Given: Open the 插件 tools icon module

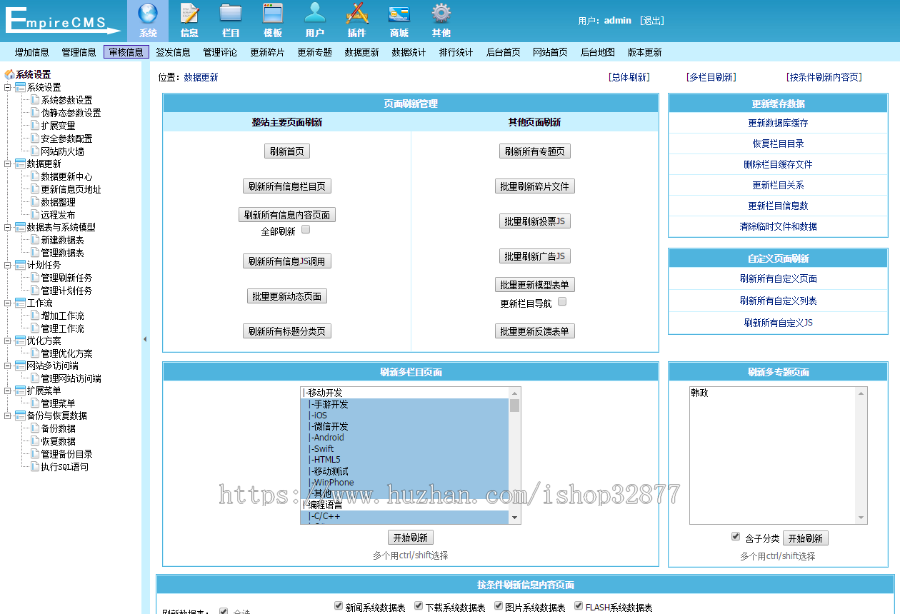Looking at the screenshot, I should (356, 20).
